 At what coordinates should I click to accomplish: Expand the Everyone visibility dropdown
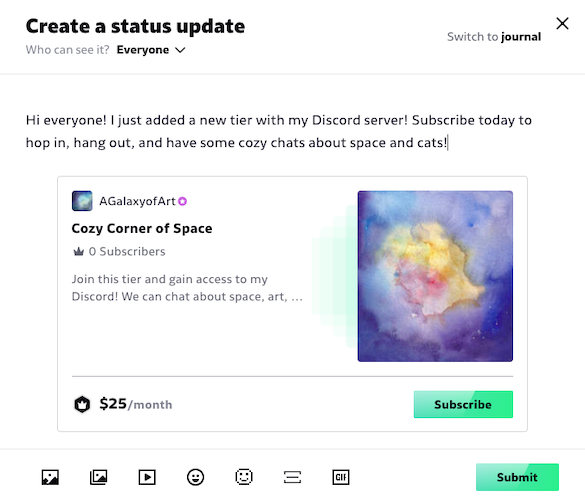coord(151,50)
